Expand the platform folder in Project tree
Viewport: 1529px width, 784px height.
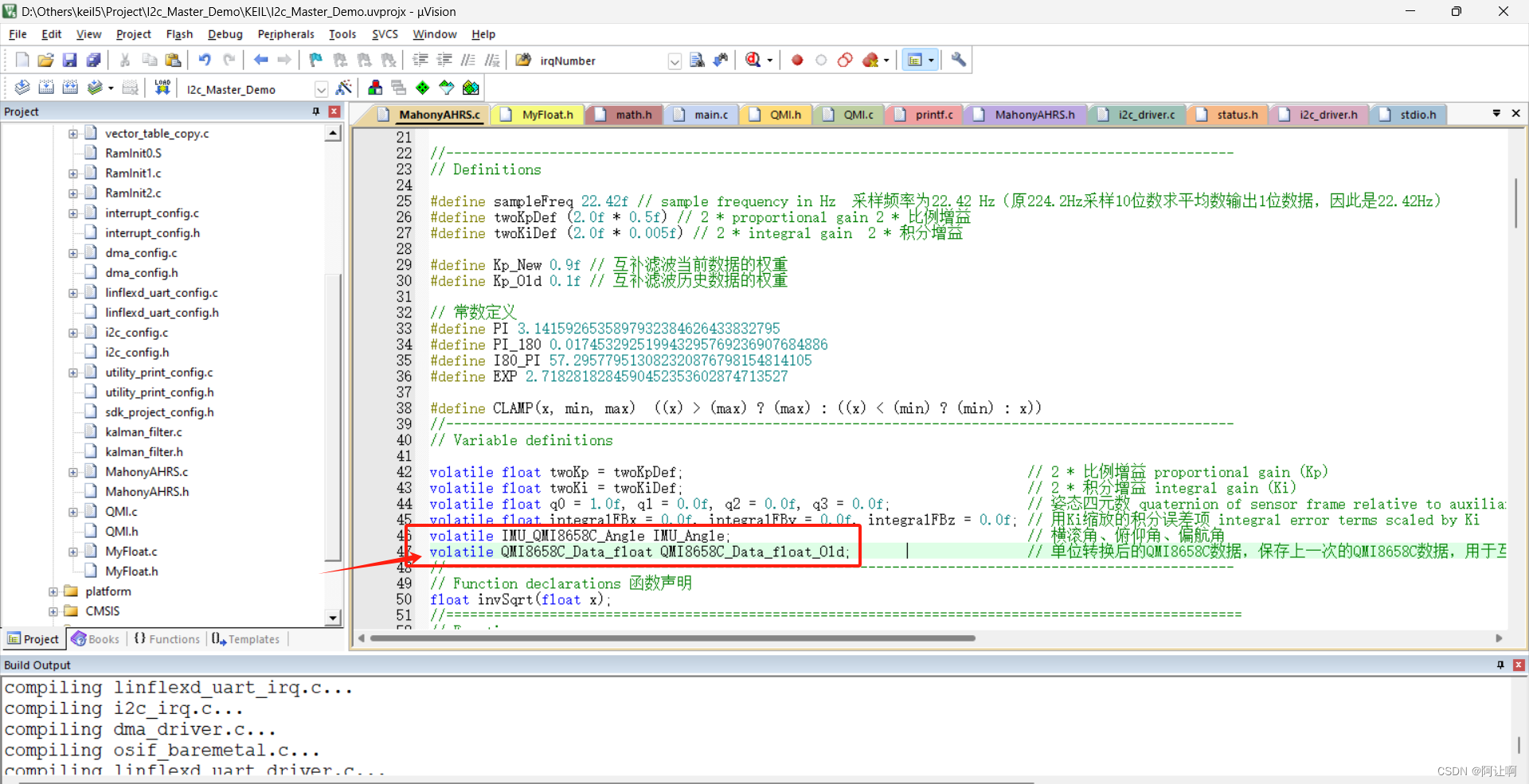pyautogui.click(x=53, y=591)
